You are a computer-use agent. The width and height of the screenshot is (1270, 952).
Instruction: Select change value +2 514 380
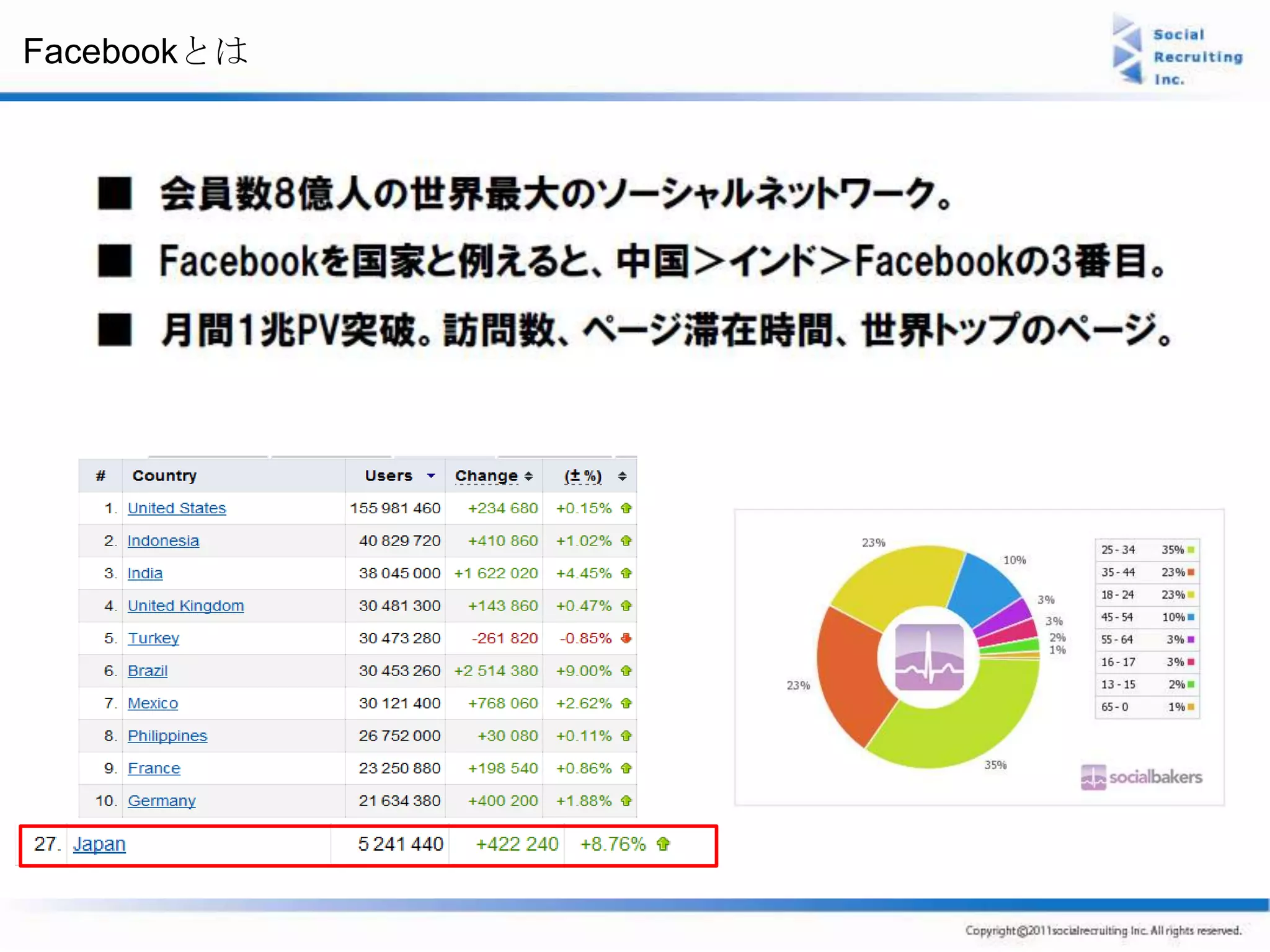pyautogui.click(x=496, y=671)
